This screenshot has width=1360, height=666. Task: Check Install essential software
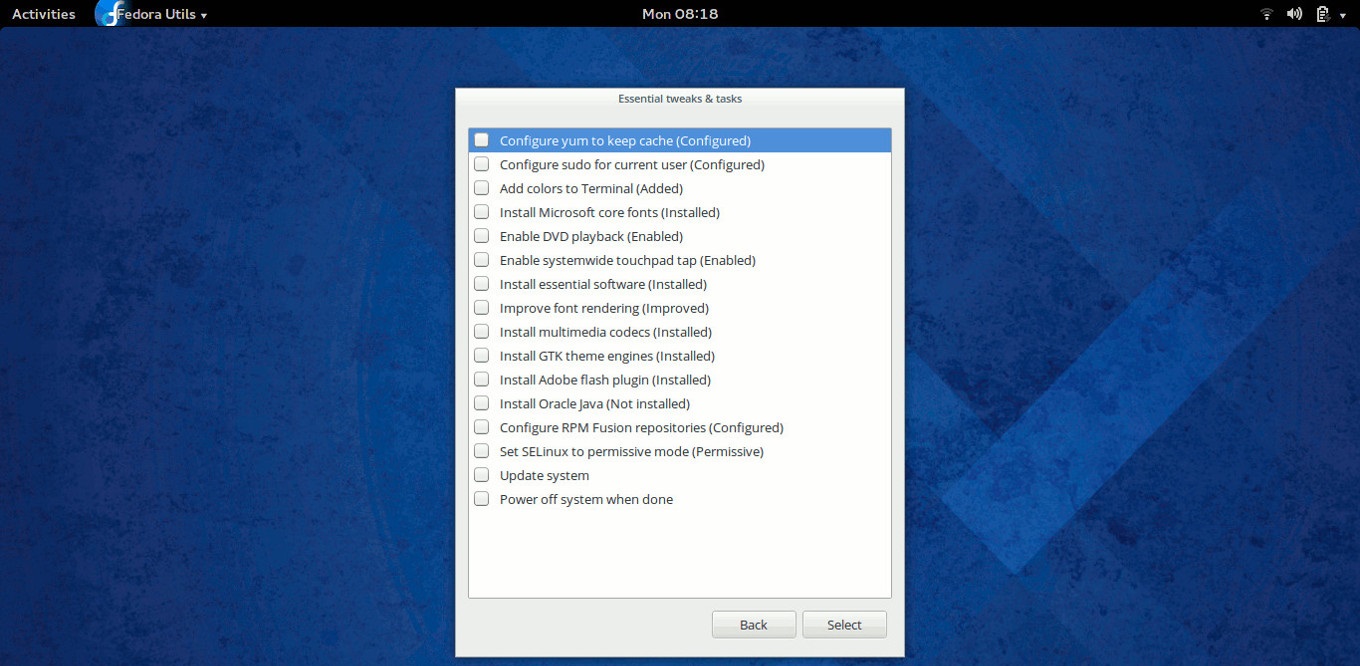tap(481, 284)
